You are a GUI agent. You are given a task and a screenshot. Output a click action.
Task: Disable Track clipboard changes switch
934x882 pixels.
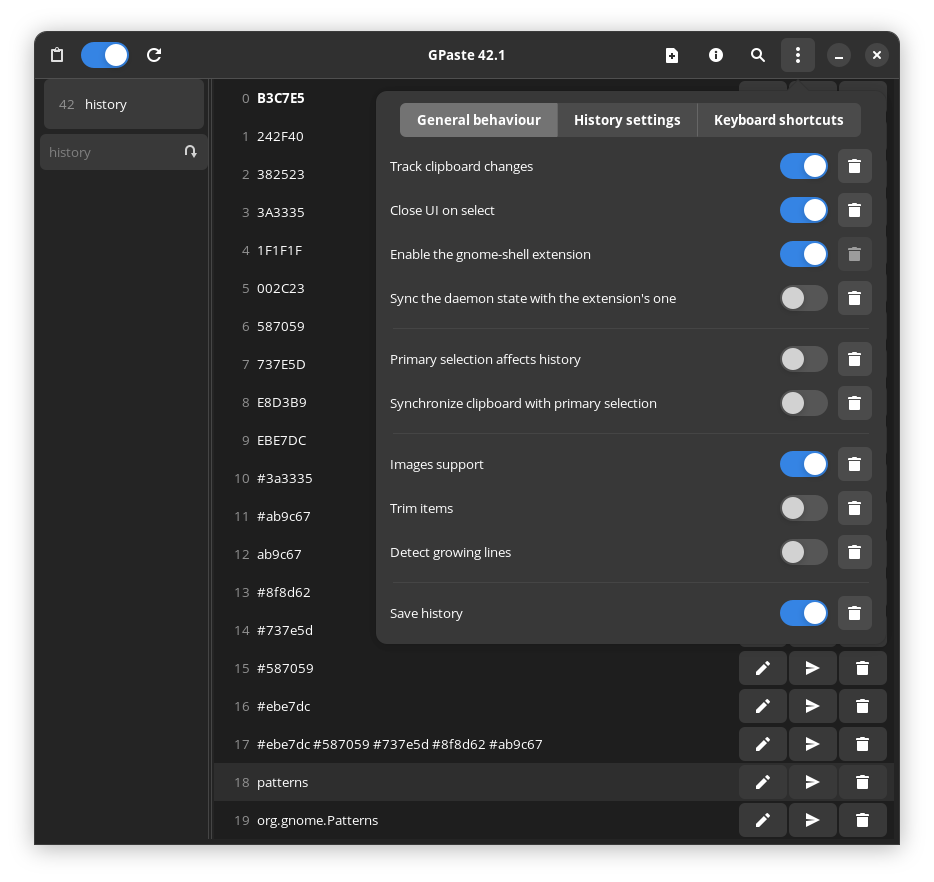[x=804, y=166]
